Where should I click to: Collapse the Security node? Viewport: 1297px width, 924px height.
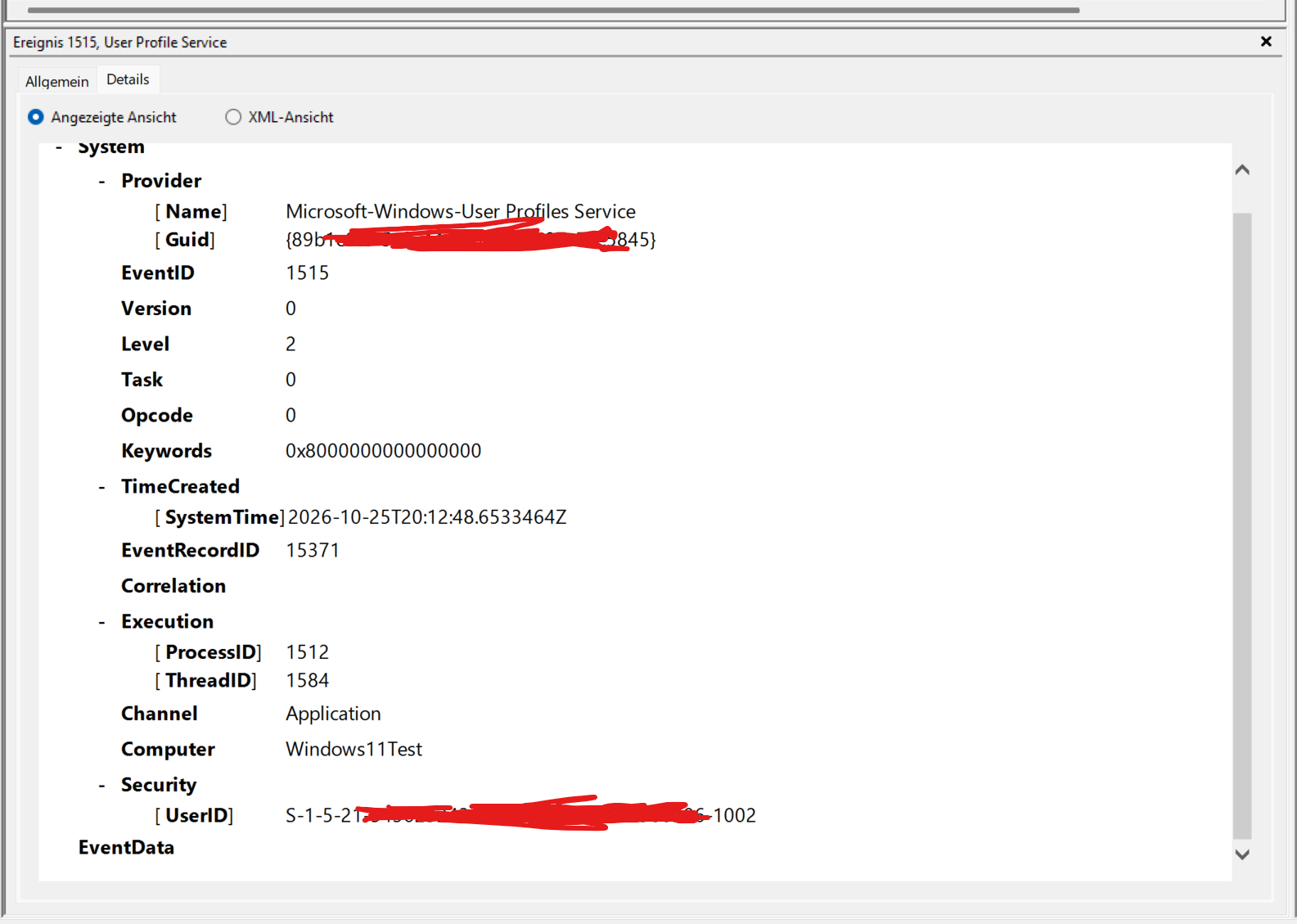pyautogui.click(x=101, y=787)
